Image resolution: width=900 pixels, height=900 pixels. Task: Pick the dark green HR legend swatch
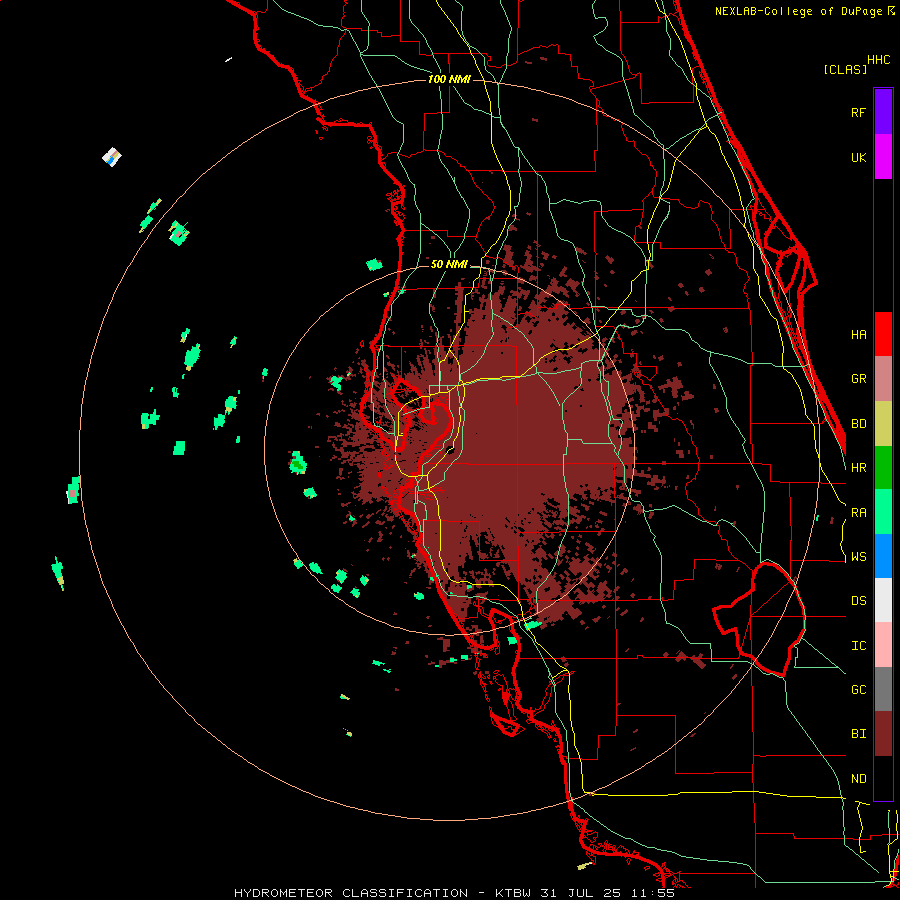coord(883,467)
